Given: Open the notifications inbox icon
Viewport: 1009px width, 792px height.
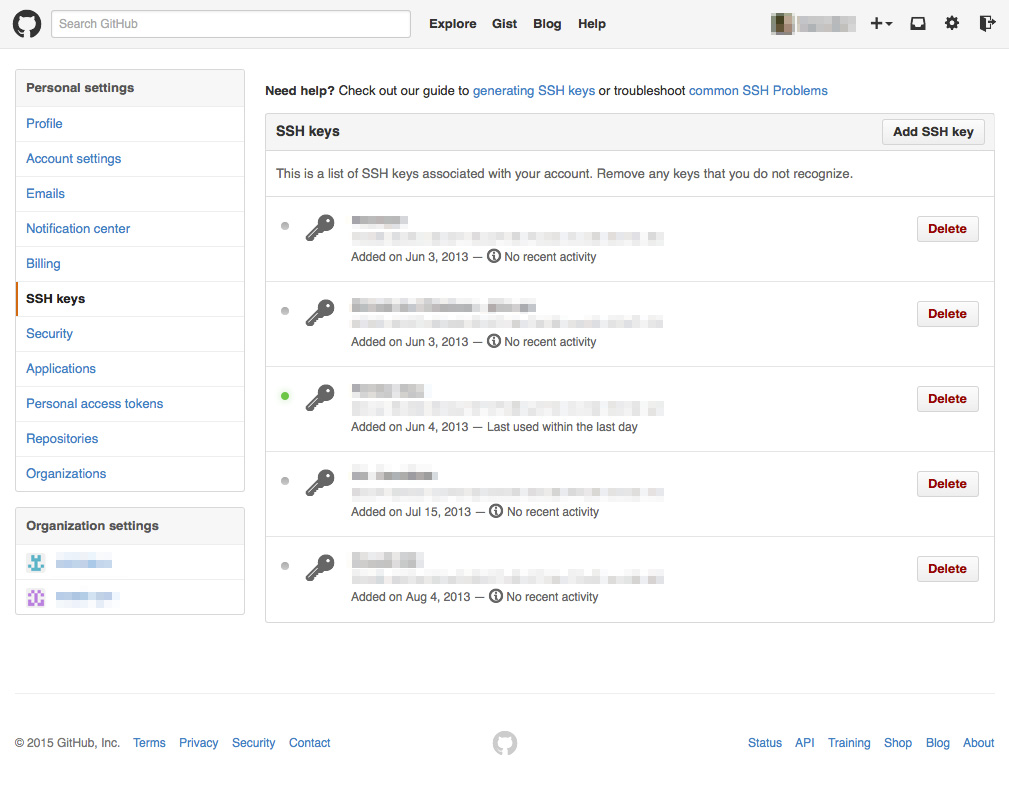Looking at the screenshot, I should [x=917, y=22].
